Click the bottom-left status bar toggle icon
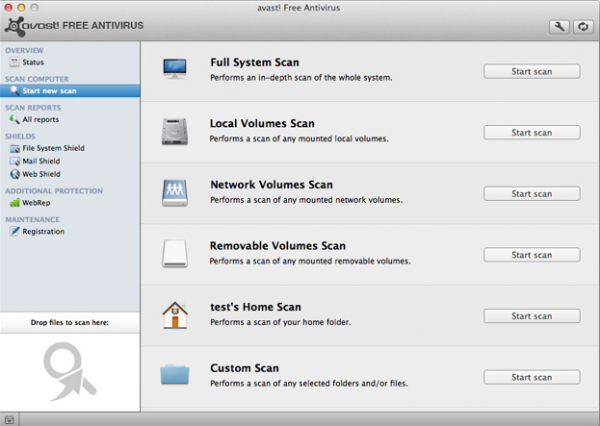 tap(9, 420)
